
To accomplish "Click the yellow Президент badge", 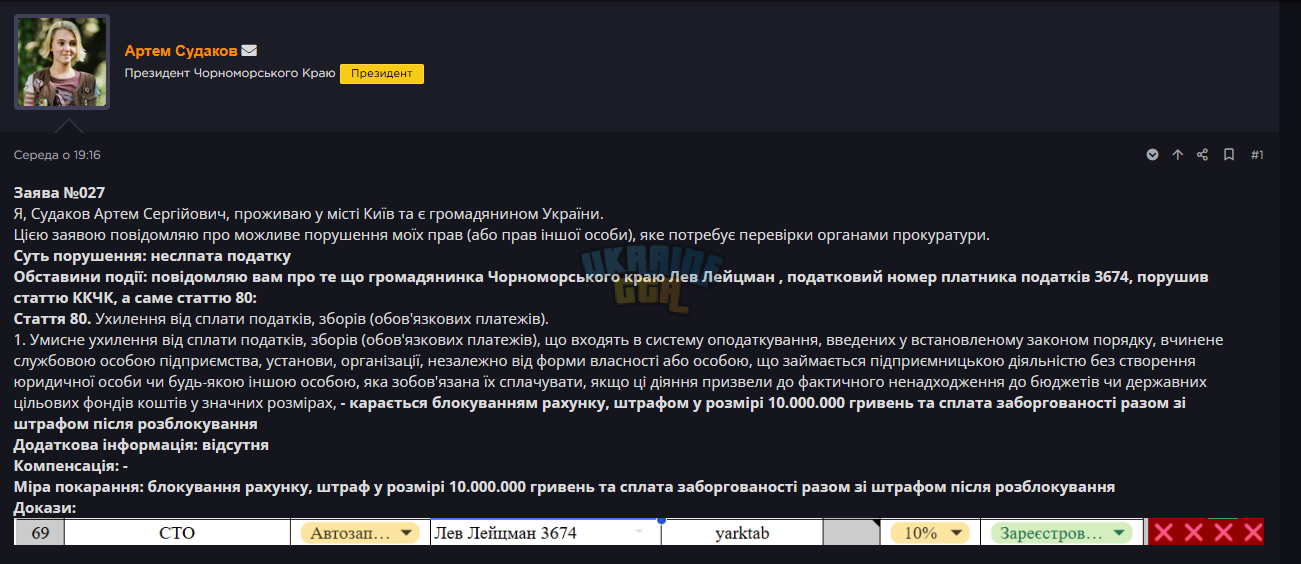I will pyautogui.click(x=382, y=73).
